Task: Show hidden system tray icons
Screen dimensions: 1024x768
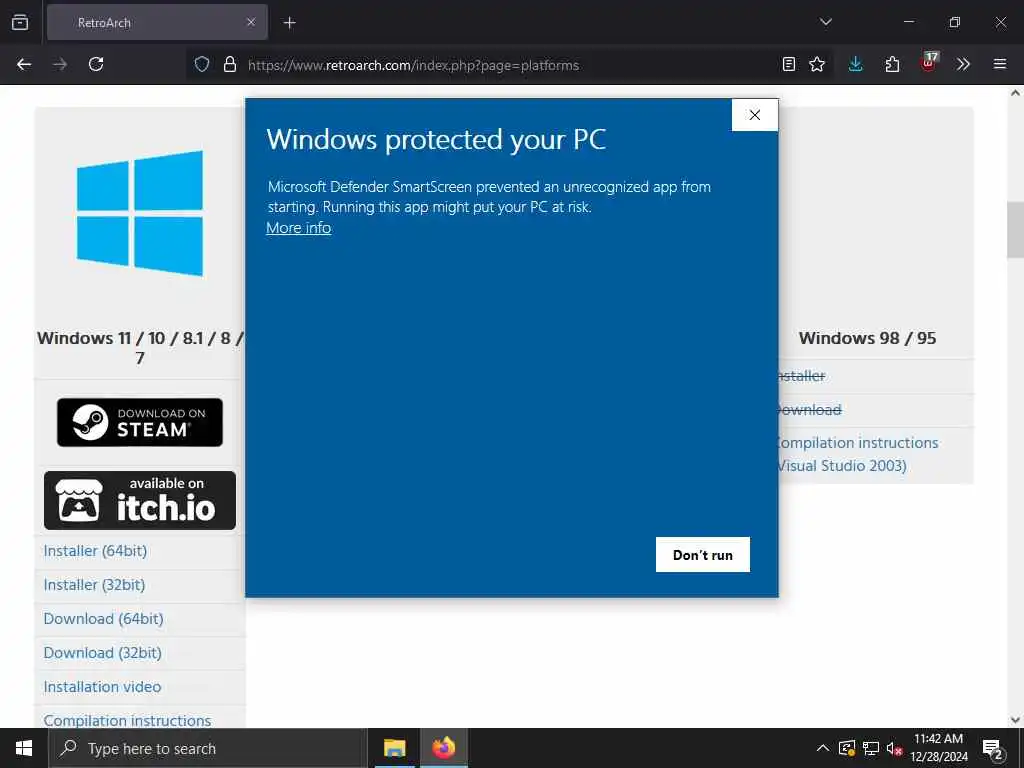Action: point(823,748)
